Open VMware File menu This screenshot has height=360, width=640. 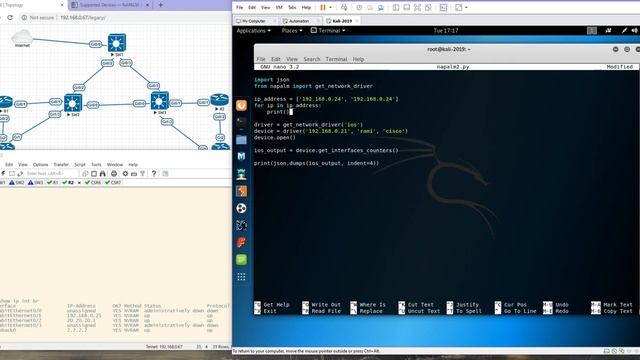click(240, 7)
